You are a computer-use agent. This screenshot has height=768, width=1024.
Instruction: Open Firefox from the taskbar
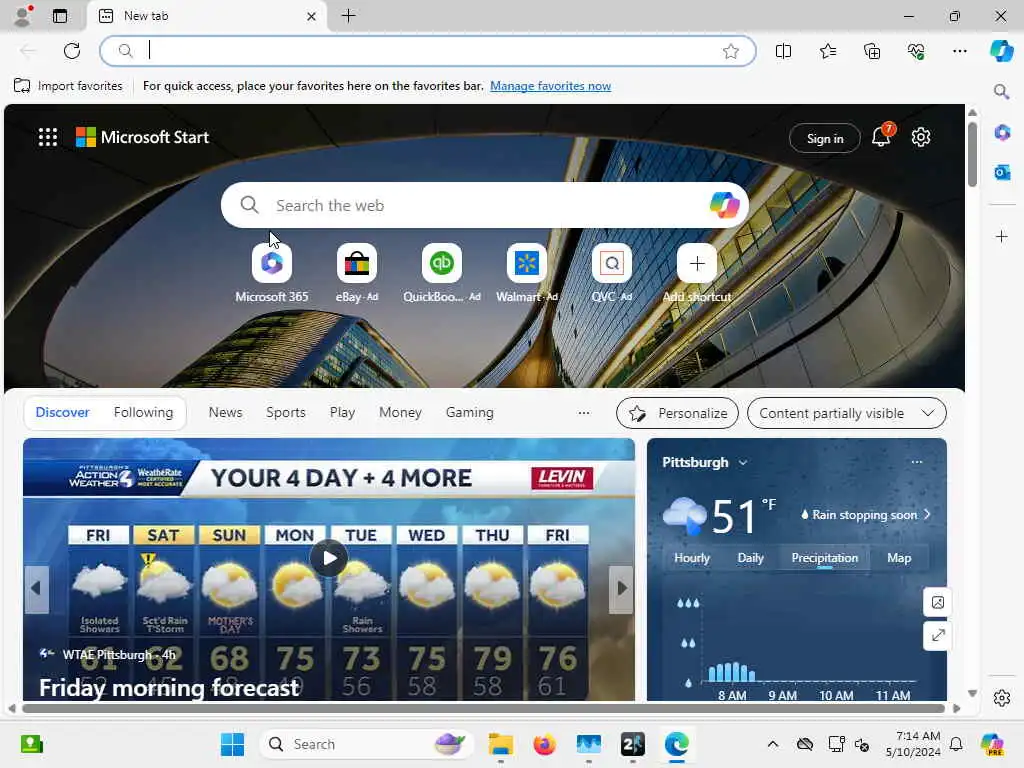[x=544, y=744]
